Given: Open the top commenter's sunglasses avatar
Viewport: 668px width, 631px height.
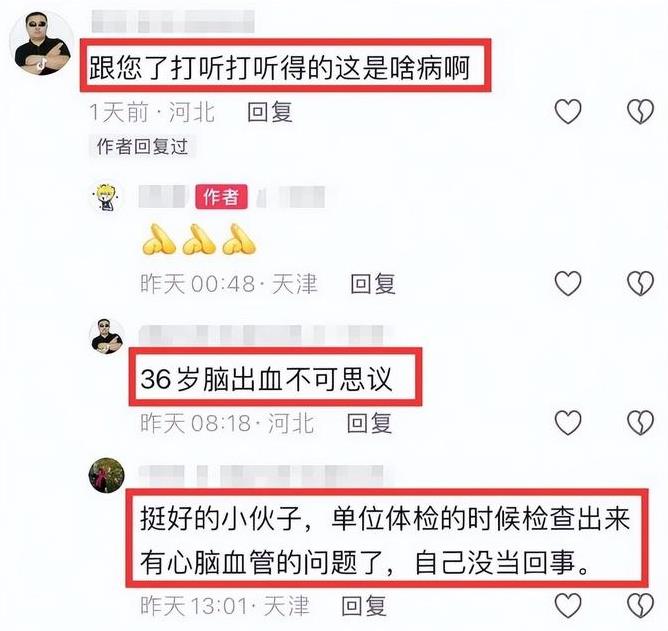Looking at the screenshot, I should pyautogui.click(x=42, y=43).
